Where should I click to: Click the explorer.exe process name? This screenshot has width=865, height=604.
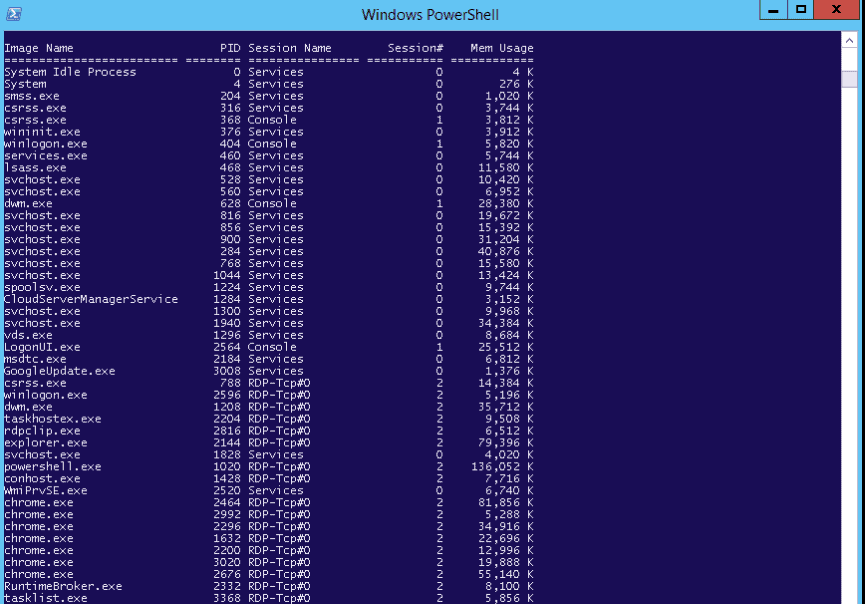(46, 443)
